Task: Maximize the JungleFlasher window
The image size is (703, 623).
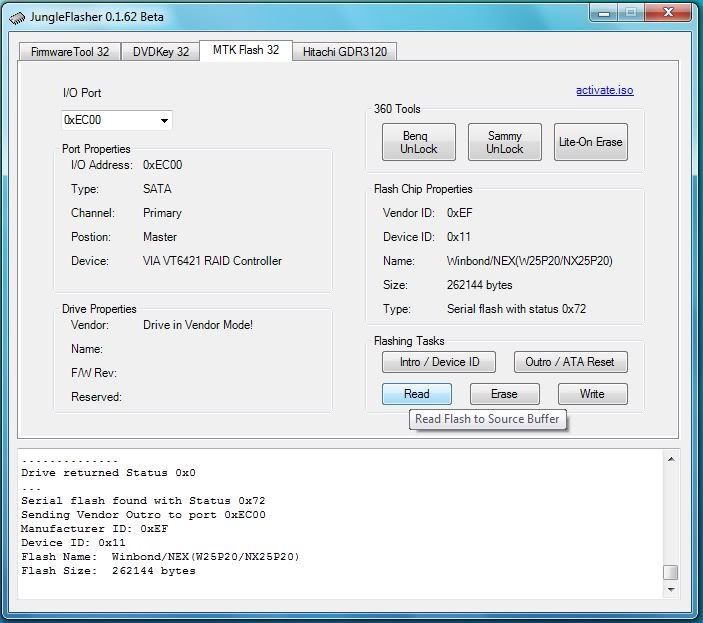Action: coord(631,13)
